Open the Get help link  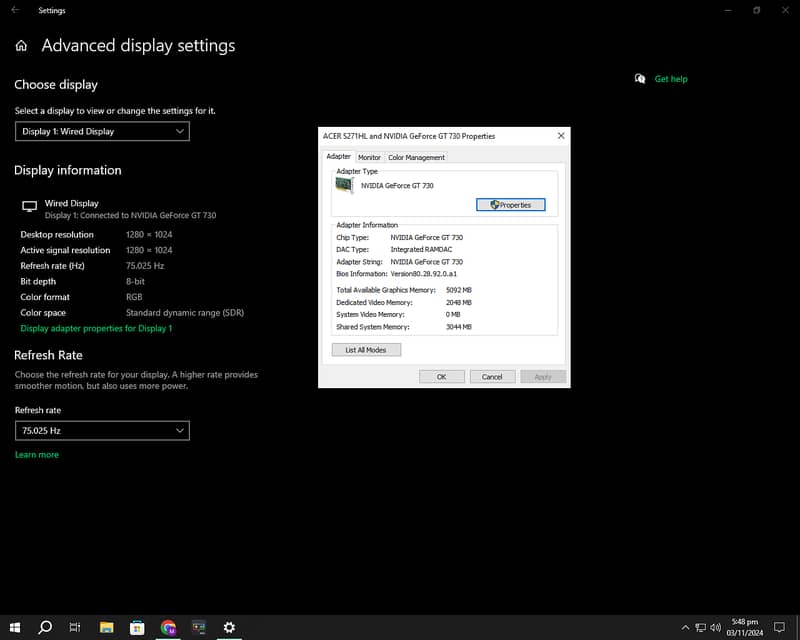point(671,79)
